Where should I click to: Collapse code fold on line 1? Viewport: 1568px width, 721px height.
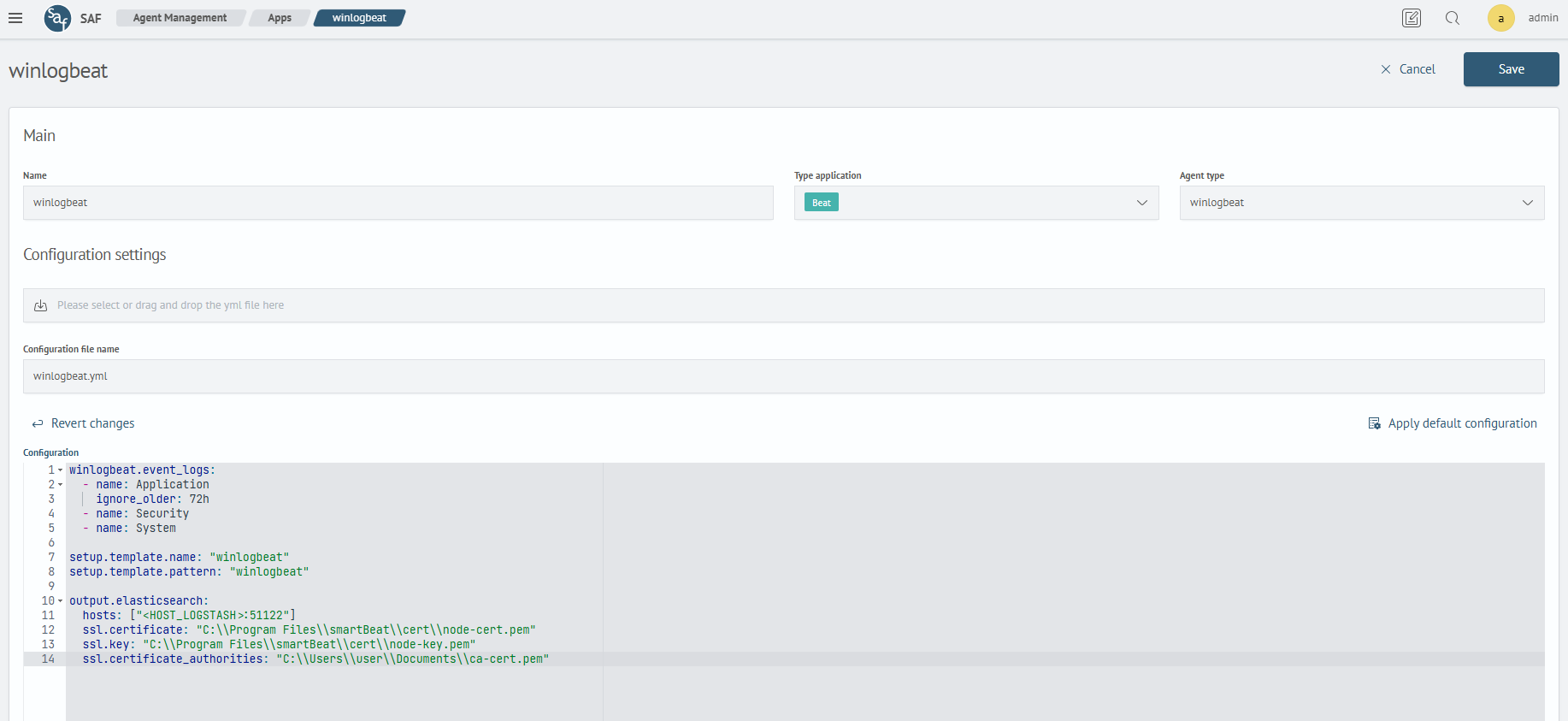(x=61, y=470)
